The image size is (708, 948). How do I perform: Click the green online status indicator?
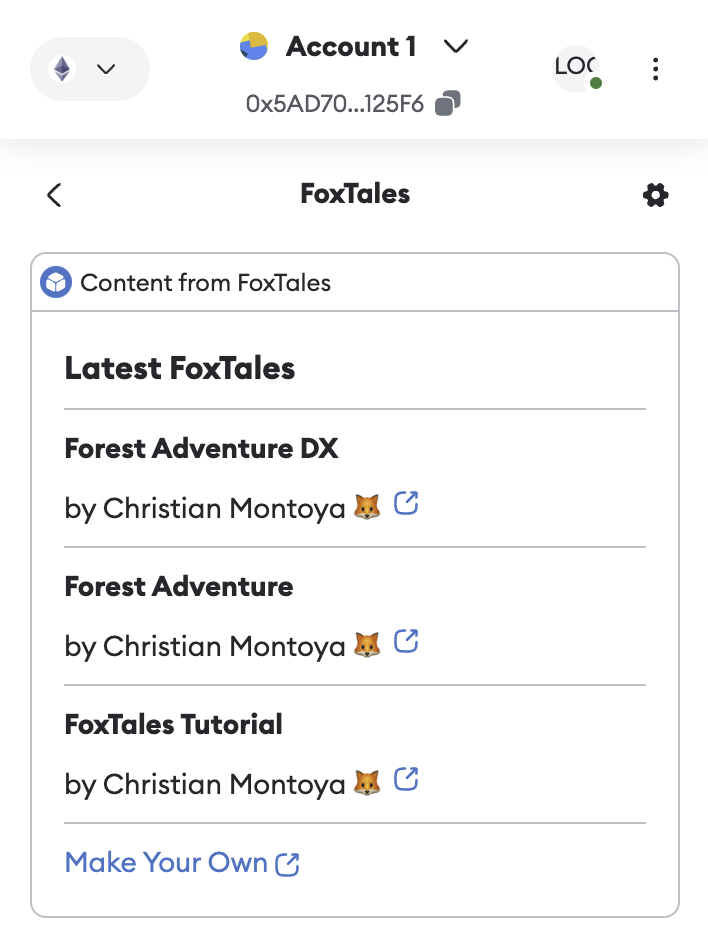[598, 85]
